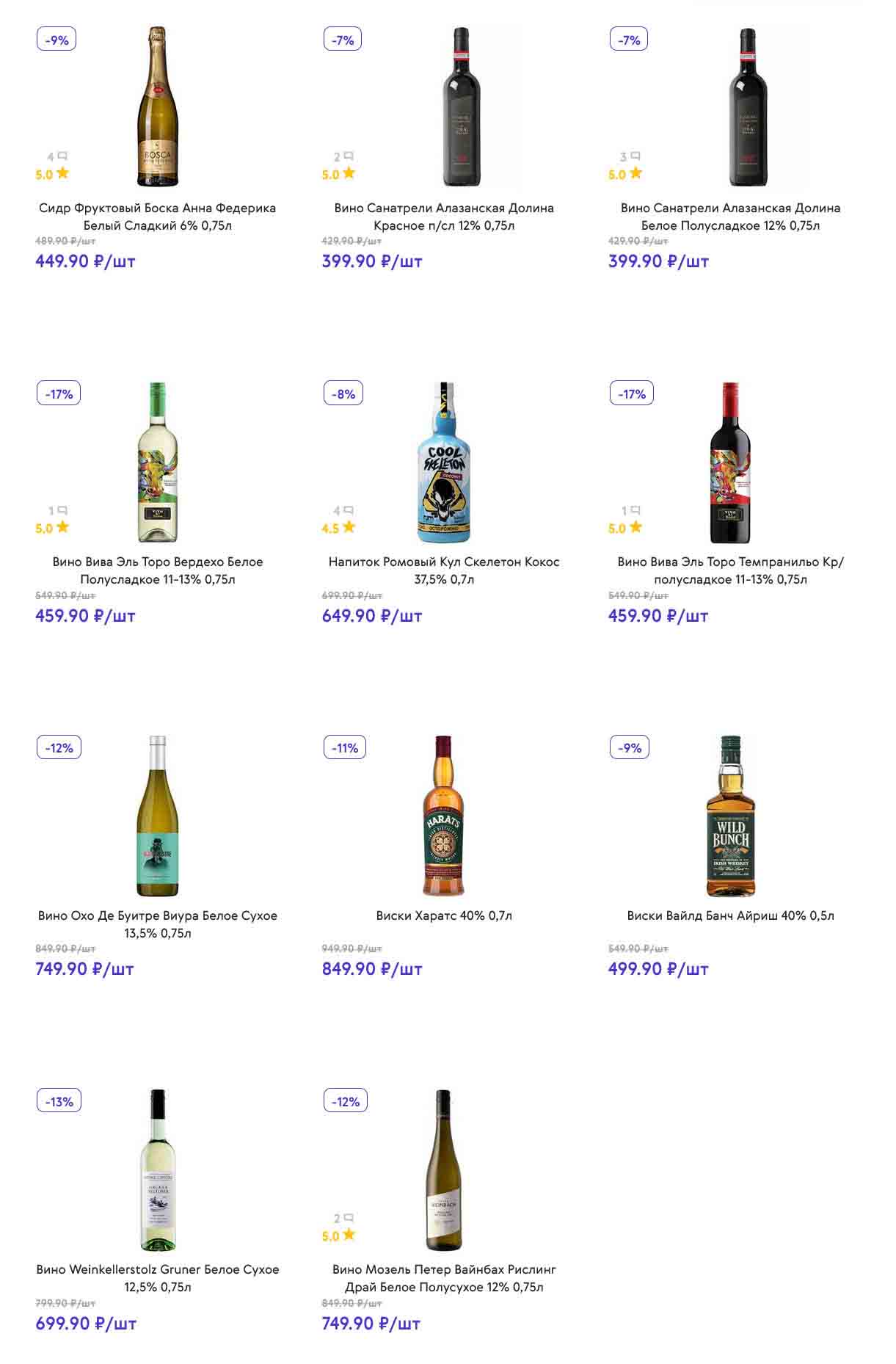Viewport: 896px width, 1364px height.
Task: Open 'Виски Вайлд Банч Айриш 40% 0,5л' link
Action: [730, 915]
